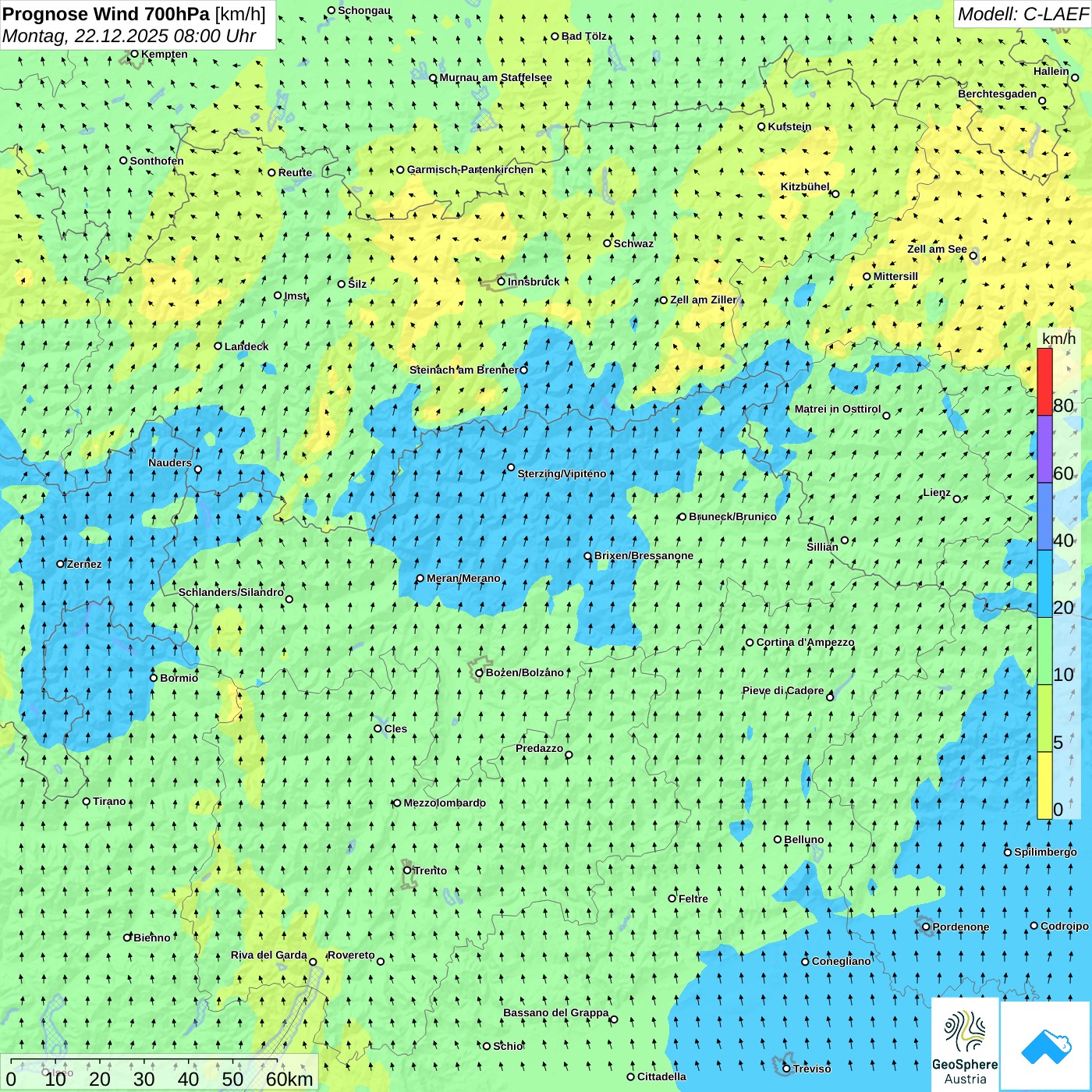The height and width of the screenshot is (1092, 1092).
Task: Click the 'Kempten' label
Action: click(x=165, y=54)
